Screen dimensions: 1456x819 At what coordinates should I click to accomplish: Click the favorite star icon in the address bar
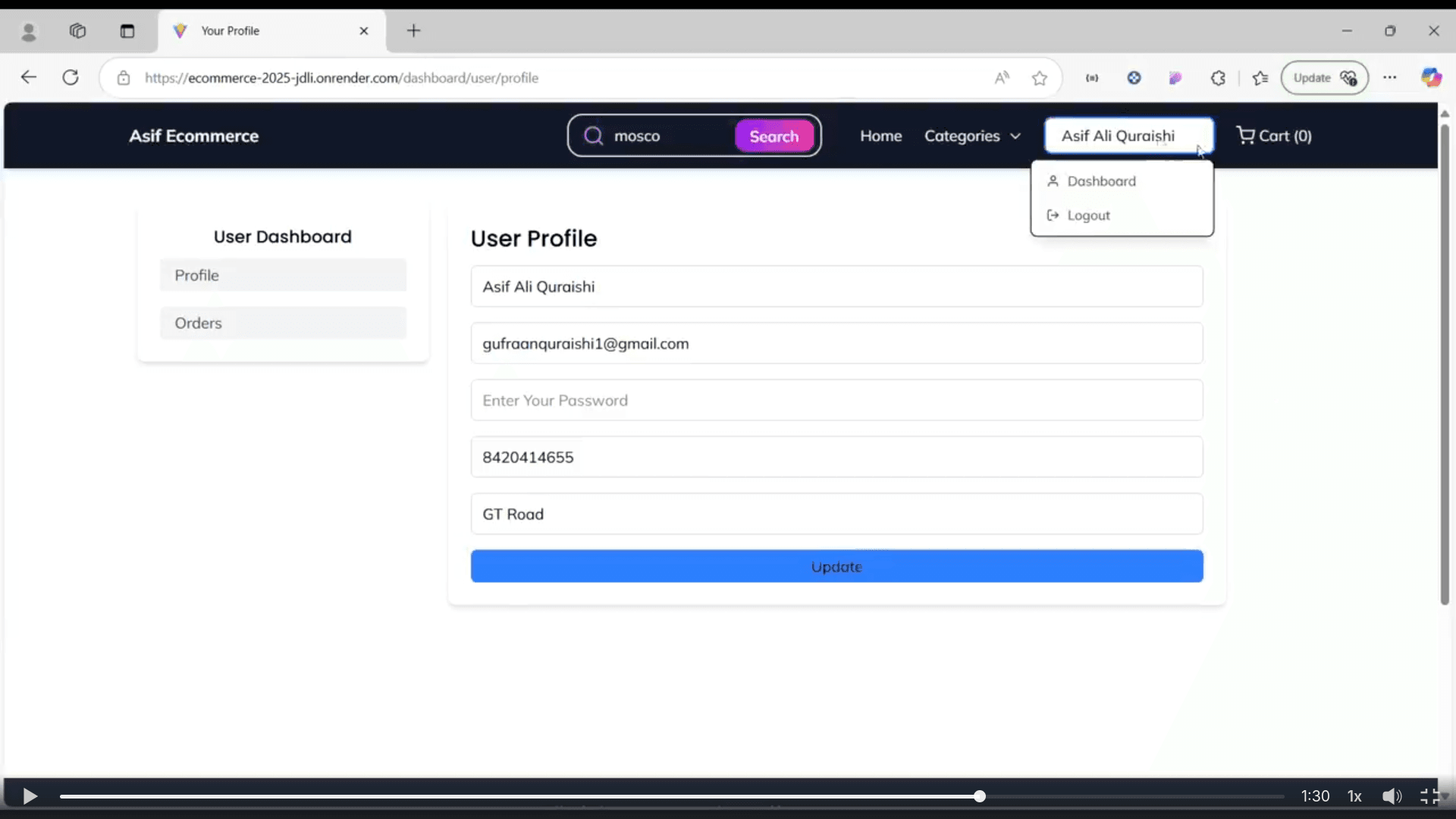(x=1040, y=77)
